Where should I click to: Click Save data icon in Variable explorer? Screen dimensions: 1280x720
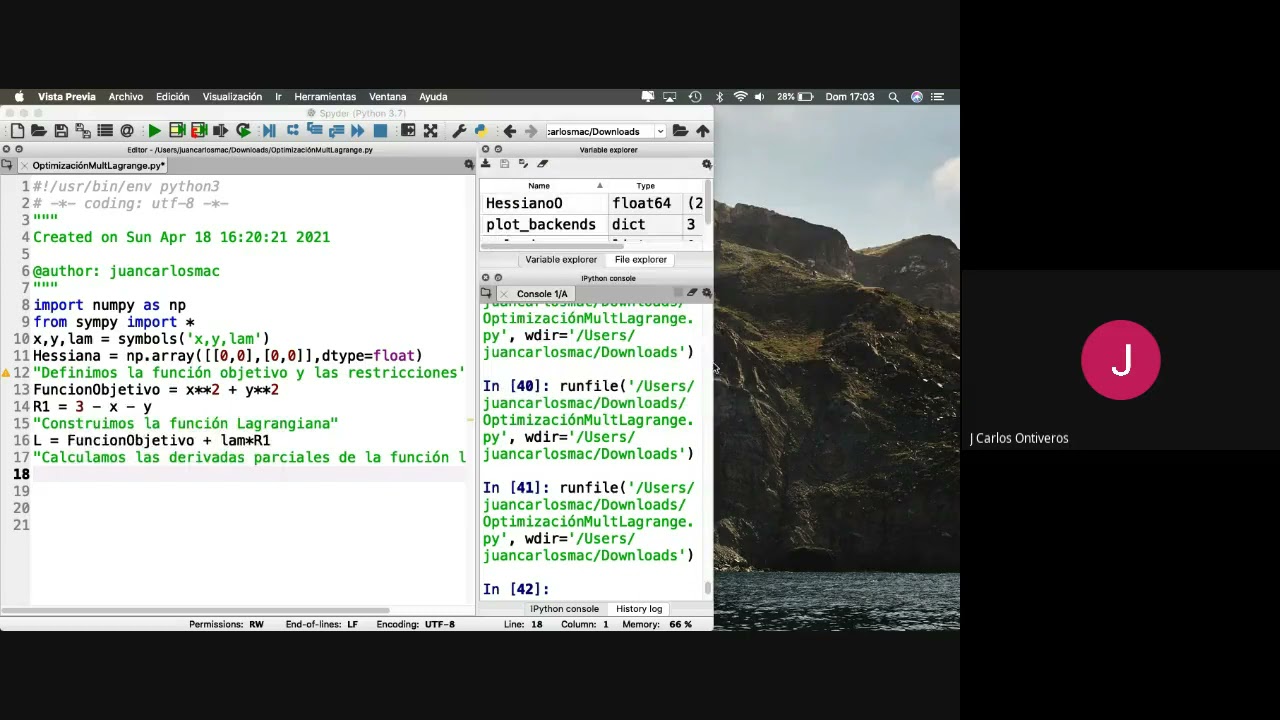(x=504, y=164)
